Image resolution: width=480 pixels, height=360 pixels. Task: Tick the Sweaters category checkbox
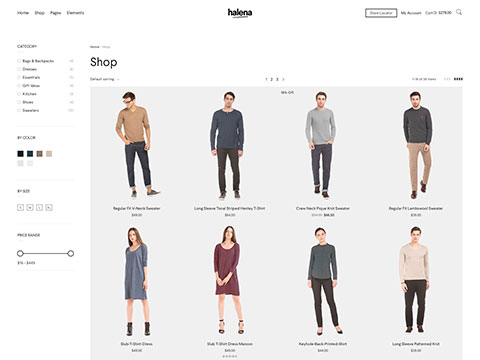pyautogui.click(x=19, y=110)
